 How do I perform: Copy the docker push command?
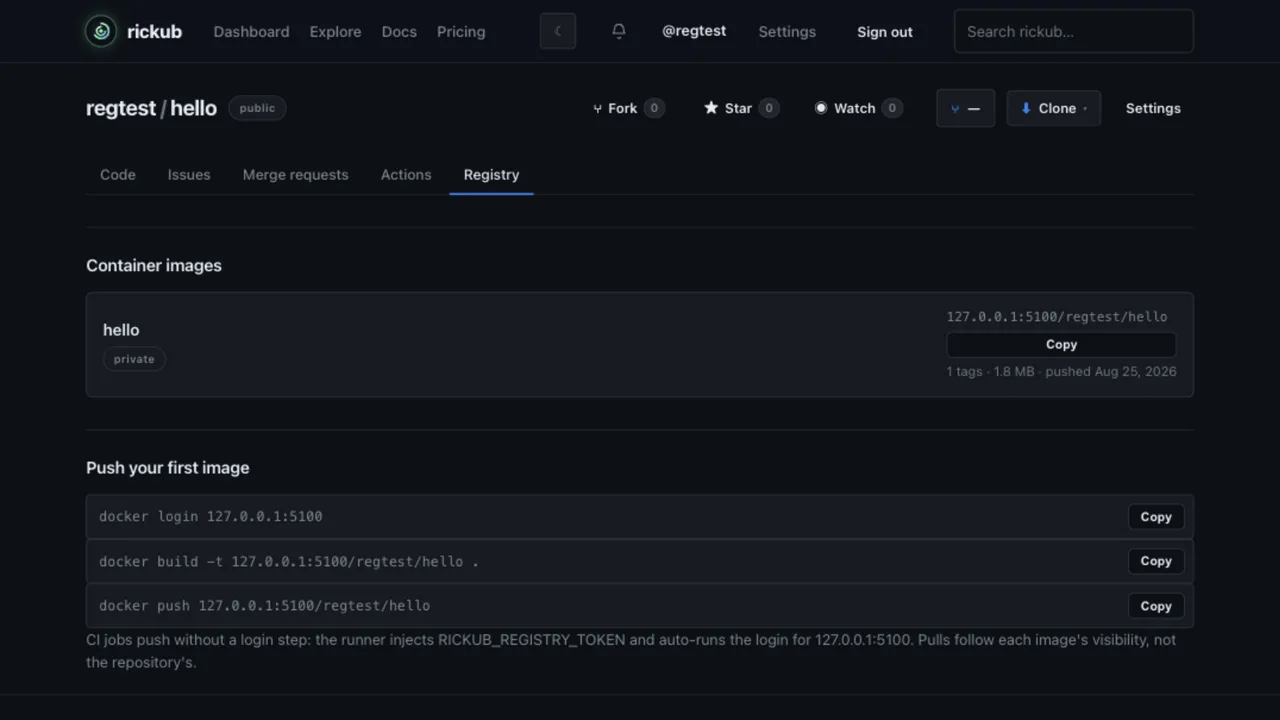click(x=1156, y=606)
